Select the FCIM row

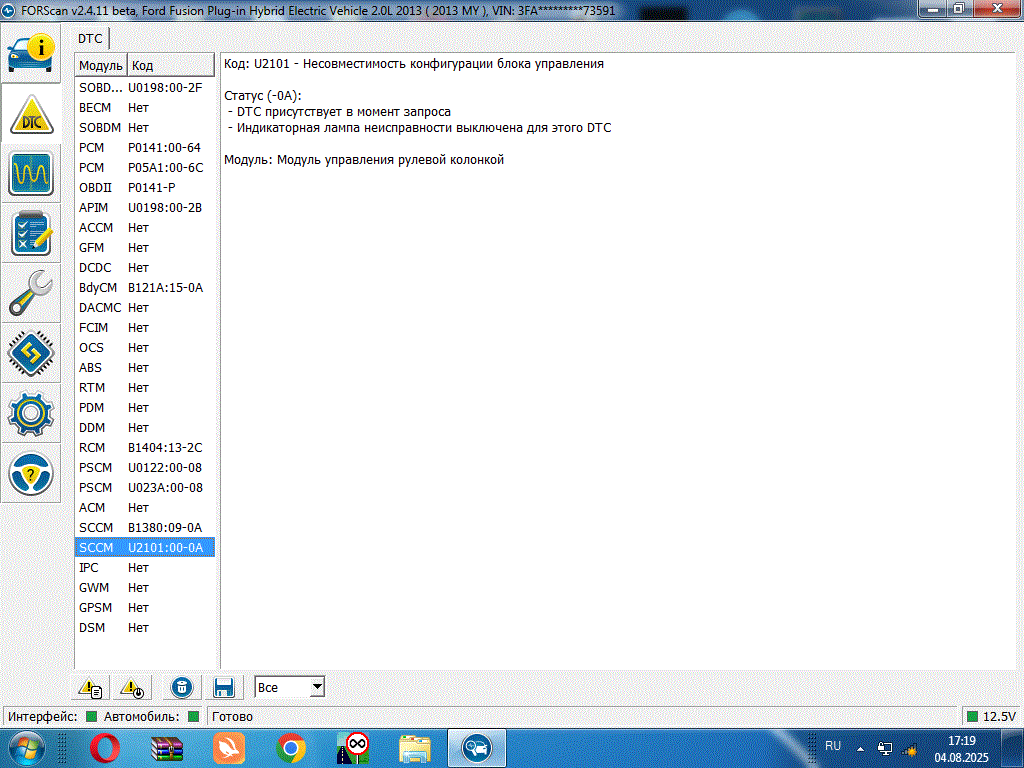click(145, 328)
